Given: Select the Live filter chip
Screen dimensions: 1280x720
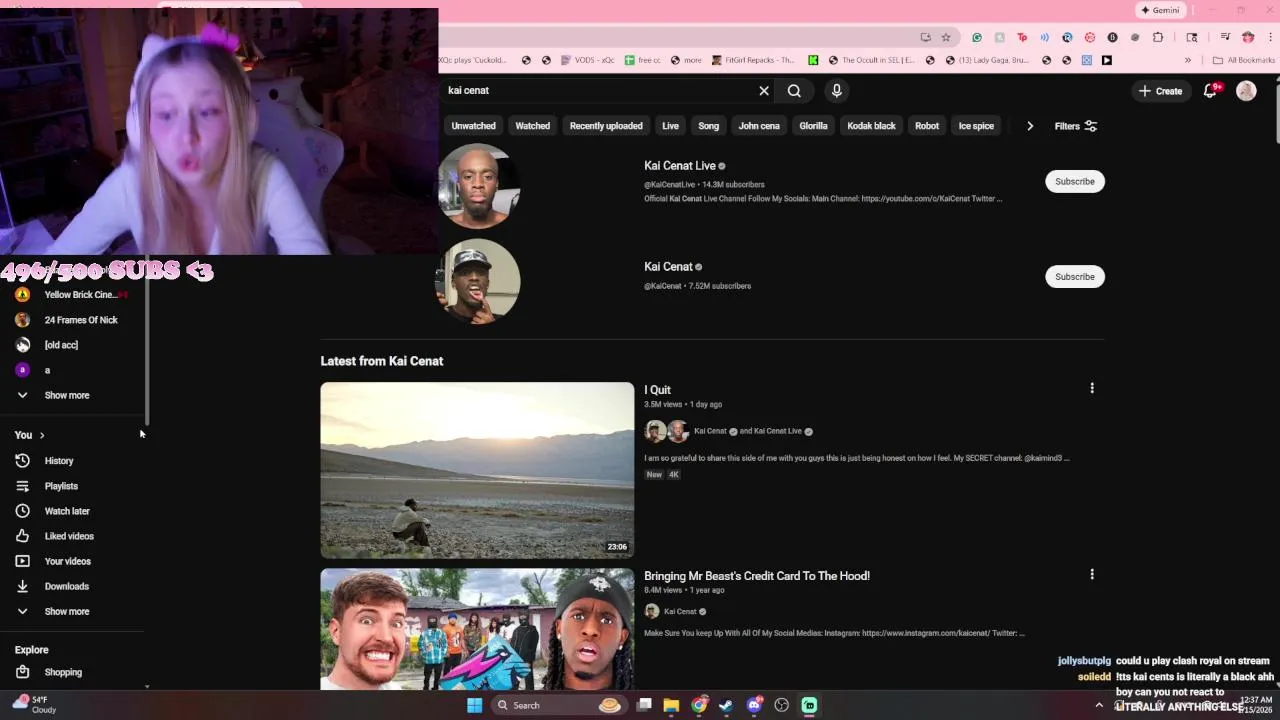Looking at the screenshot, I should click(670, 126).
